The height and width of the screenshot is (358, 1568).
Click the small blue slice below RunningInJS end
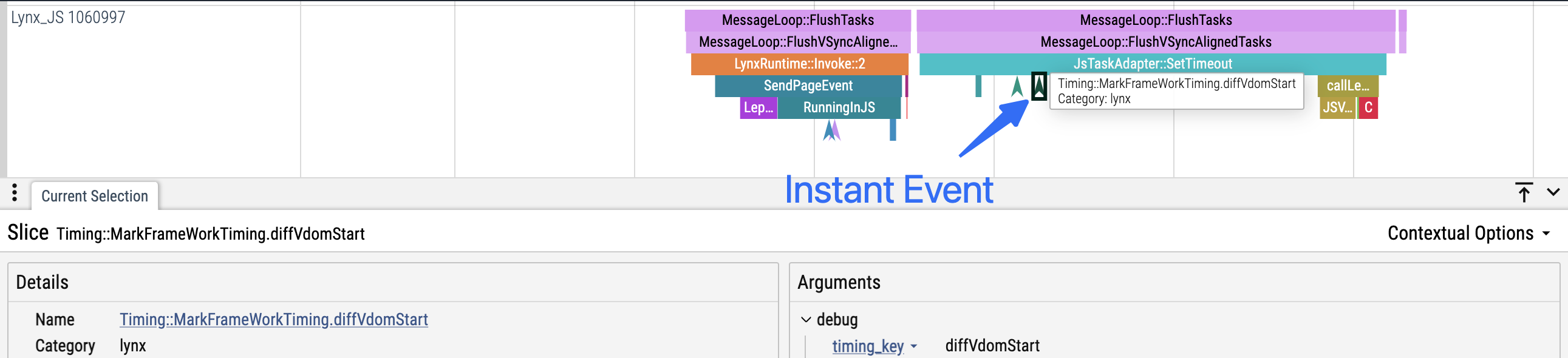[x=893, y=129]
